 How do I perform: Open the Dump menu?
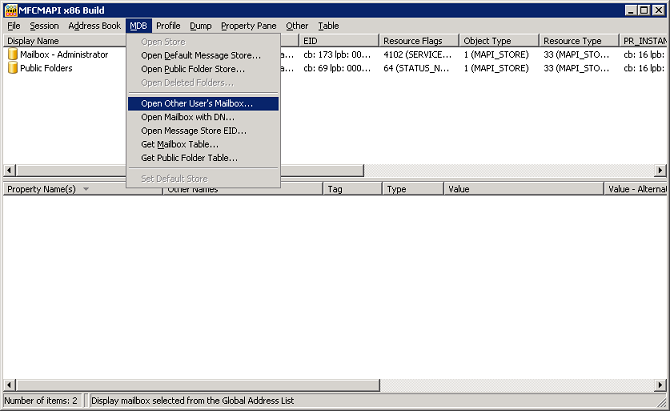[x=200, y=25]
